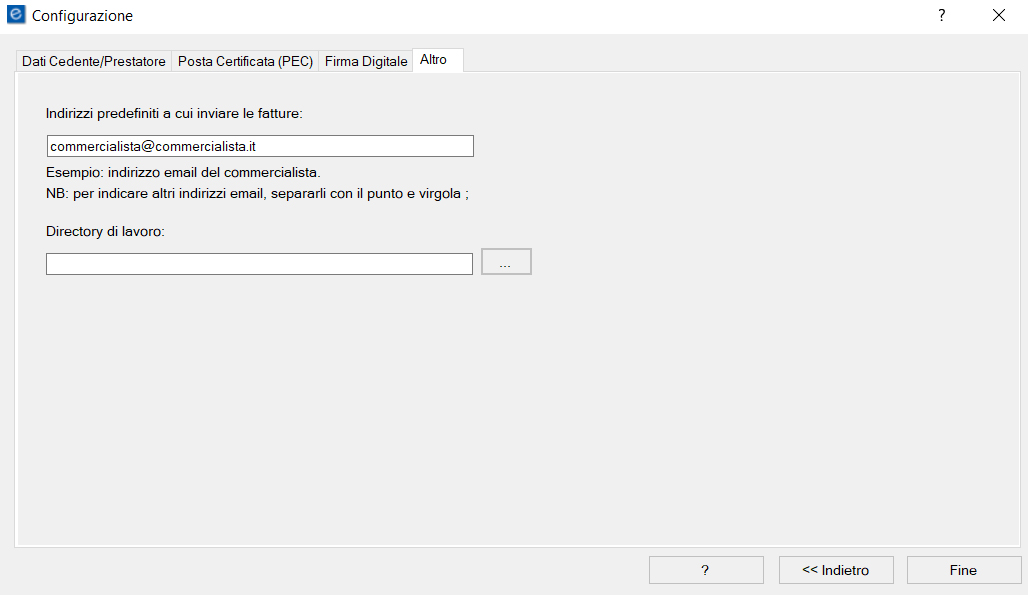Click the "Indirizzi predefiniti a cui inviare le fatture" label
The image size is (1028, 595).
pyautogui.click(x=174, y=113)
